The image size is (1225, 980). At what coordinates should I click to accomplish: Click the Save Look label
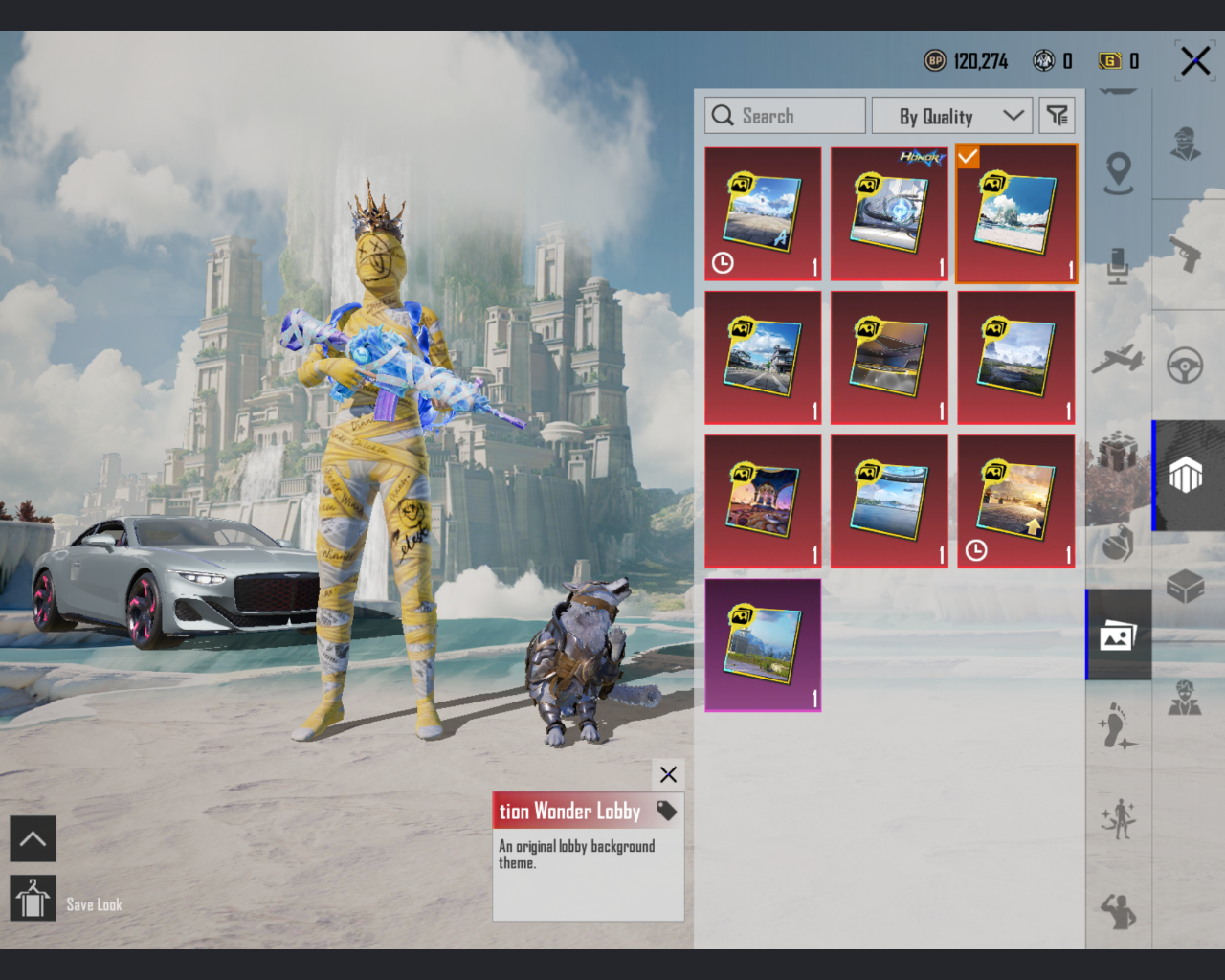coord(94,904)
